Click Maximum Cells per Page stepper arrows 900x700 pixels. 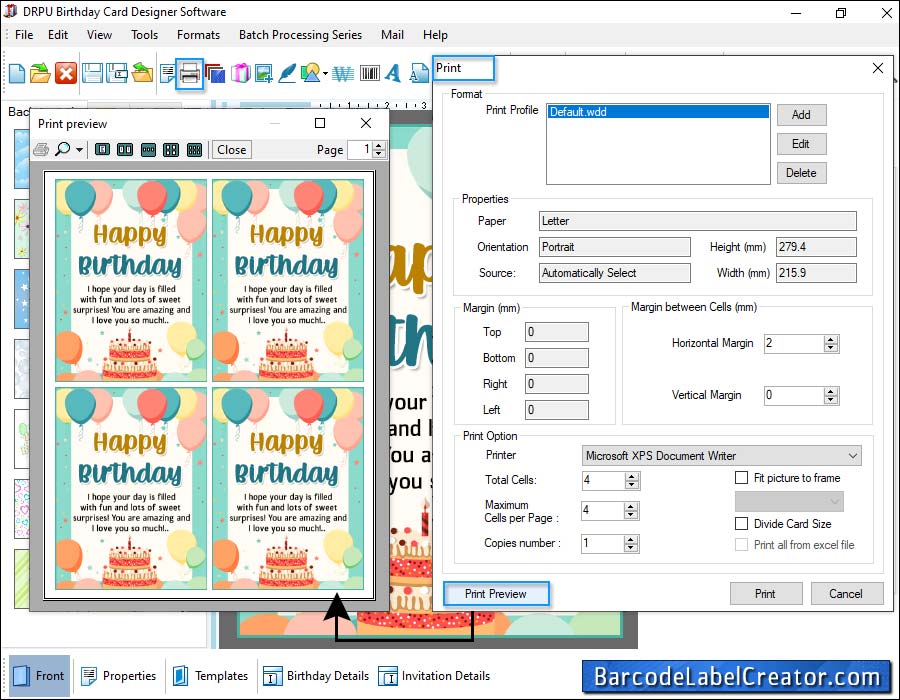click(x=631, y=511)
